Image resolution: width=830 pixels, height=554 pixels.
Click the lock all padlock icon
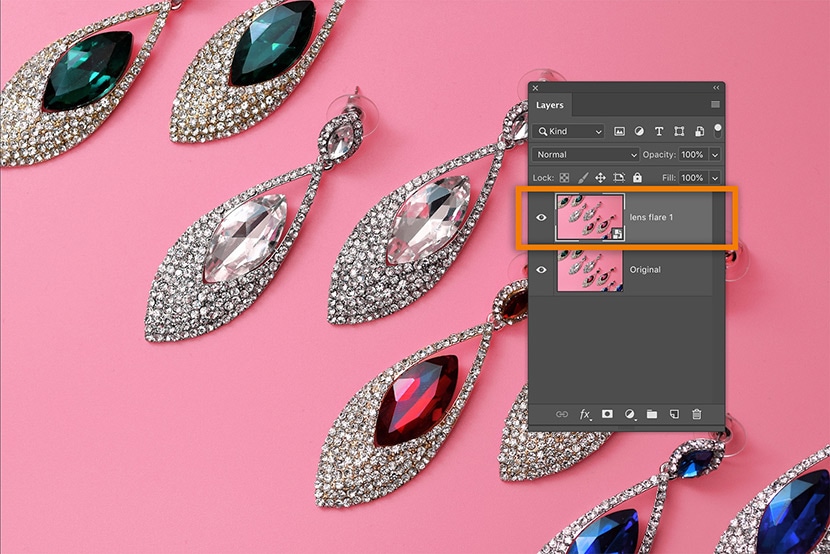coord(637,178)
